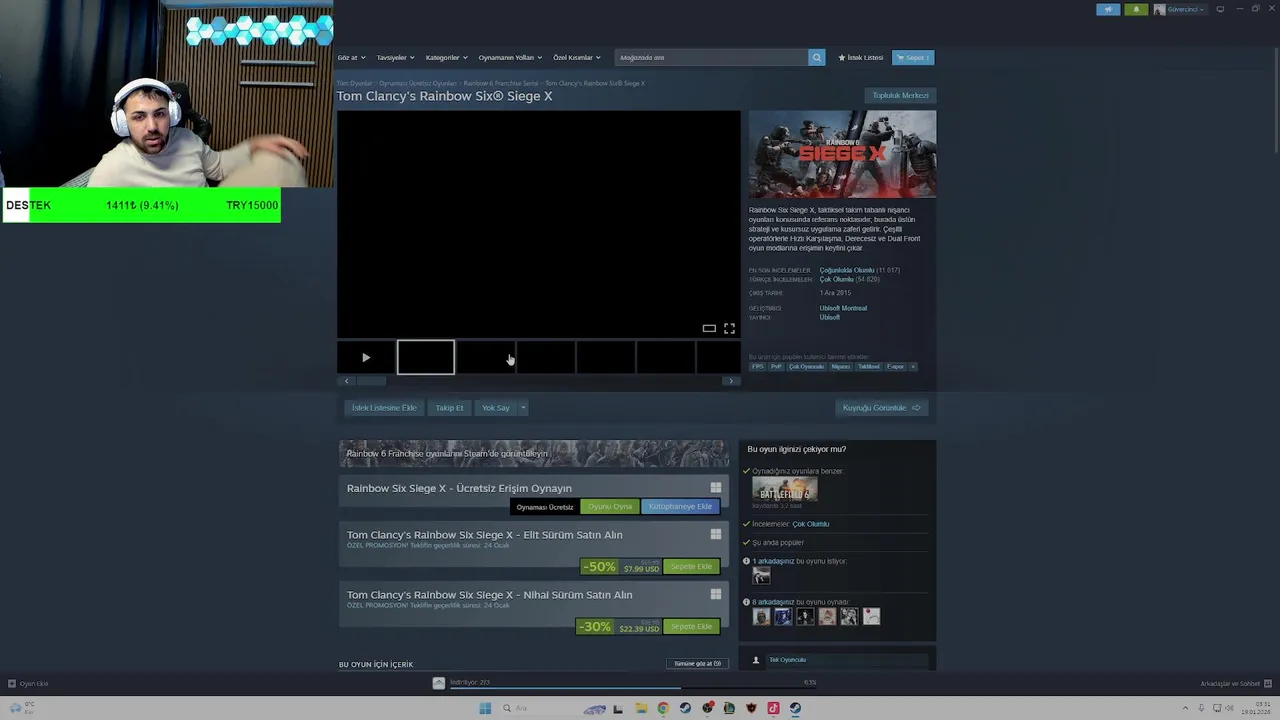Go to Tüm Oyunlar breadcrumb
Image resolution: width=1280 pixels, height=720 pixels.
click(x=354, y=83)
